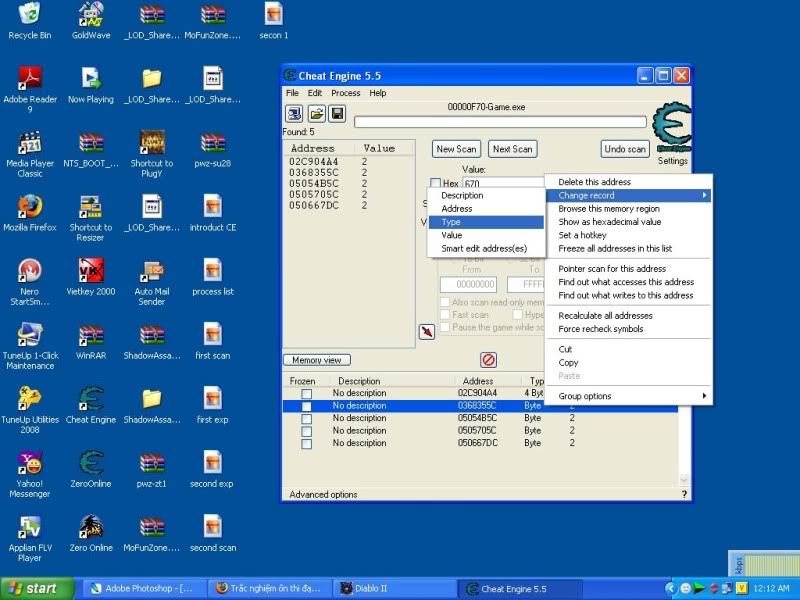Open ZeroOnline desktop icon
800x600 pixels.
[91, 469]
